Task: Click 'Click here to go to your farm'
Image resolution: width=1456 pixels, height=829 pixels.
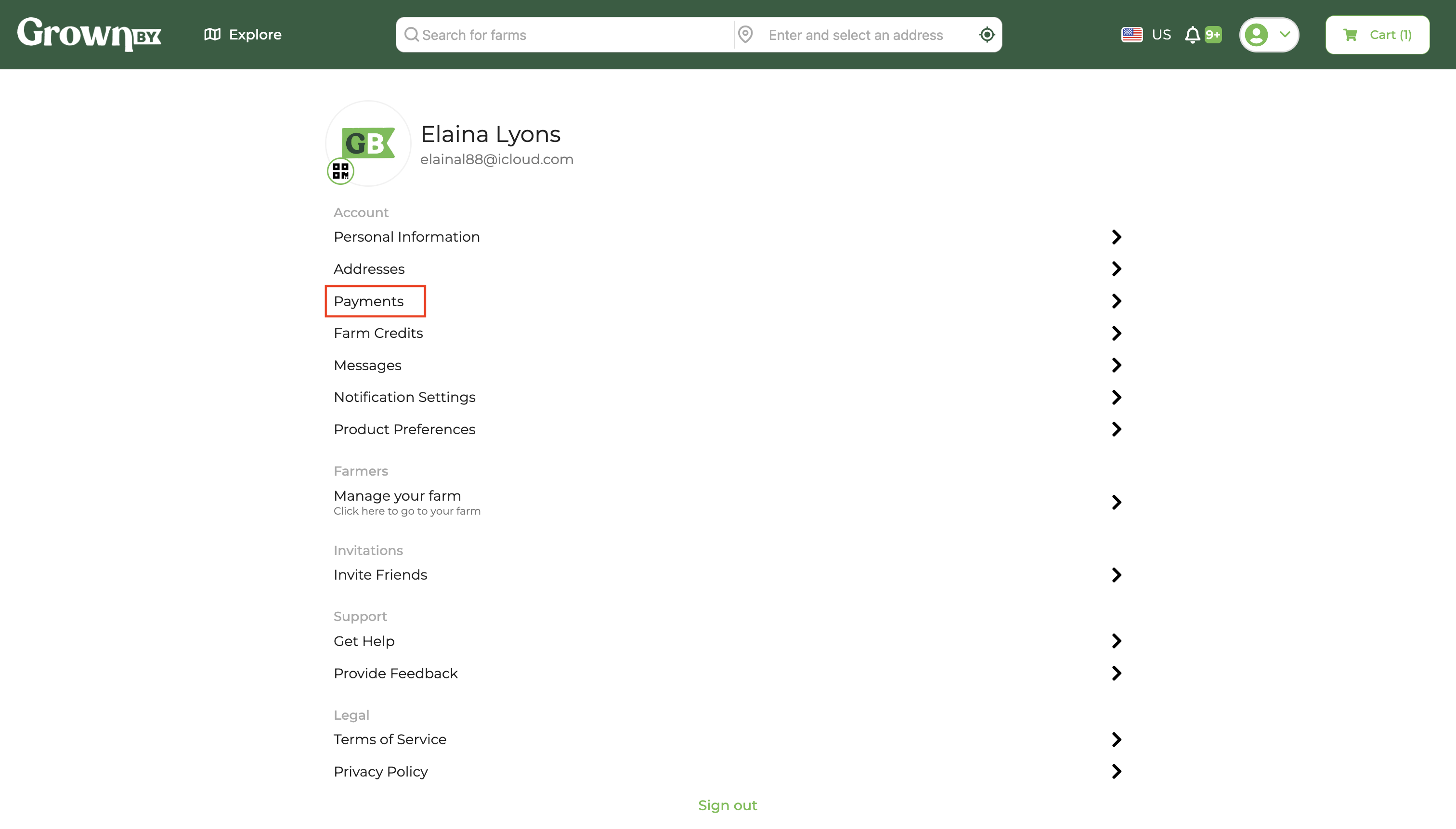Action: point(407,511)
